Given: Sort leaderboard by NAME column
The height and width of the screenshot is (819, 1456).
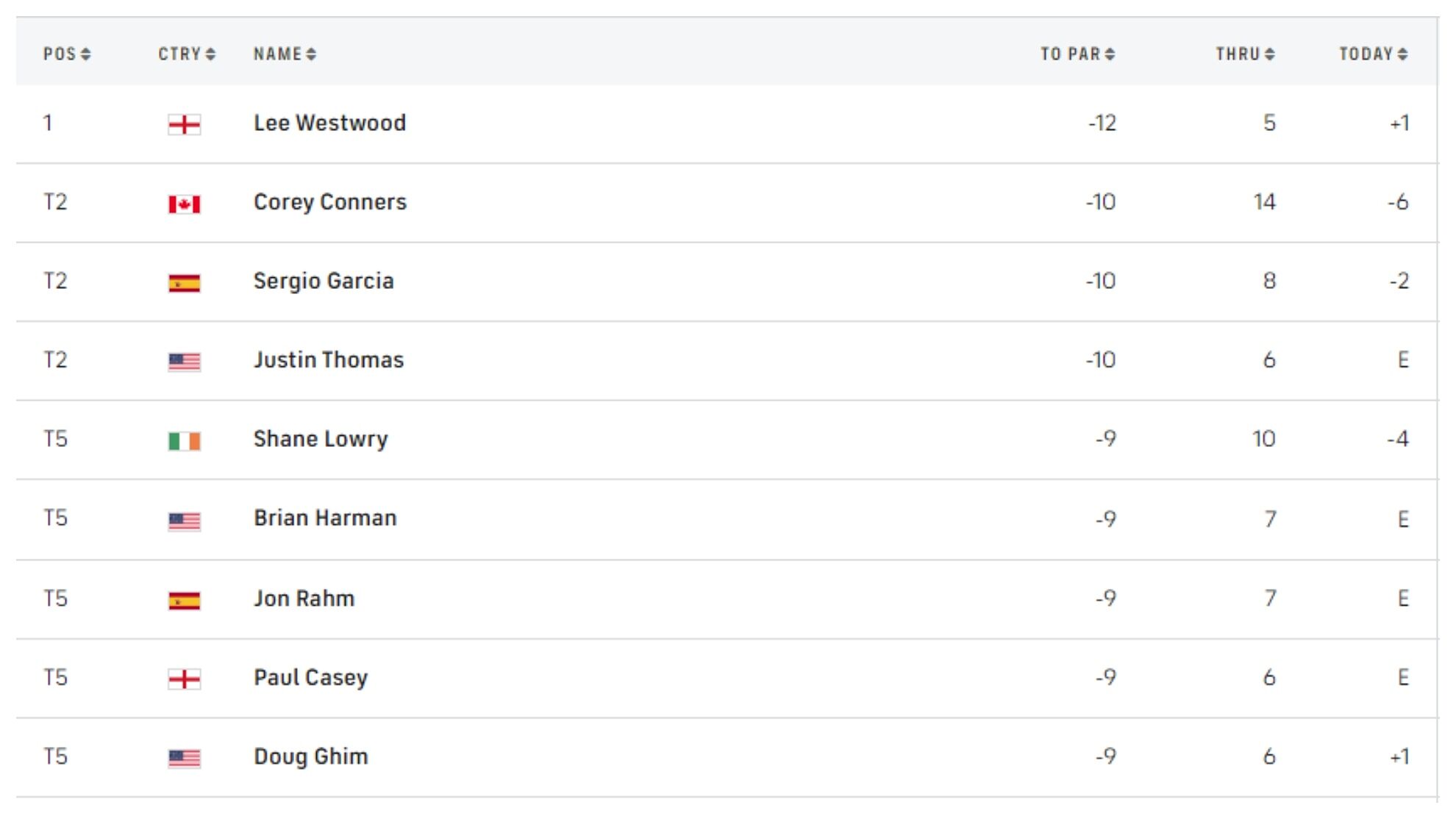Looking at the screenshot, I should pyautogui.click(x=285, y=54).
